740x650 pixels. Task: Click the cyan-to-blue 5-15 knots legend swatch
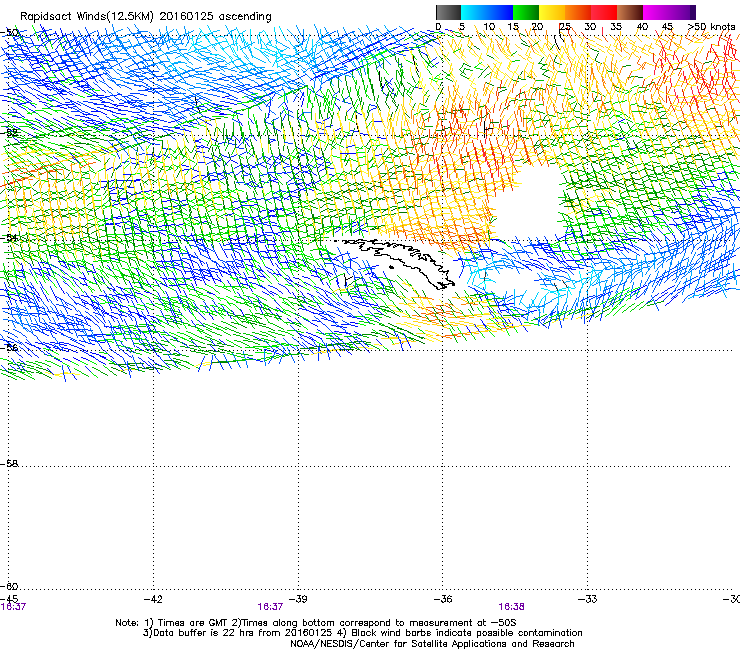pos(487,12)
